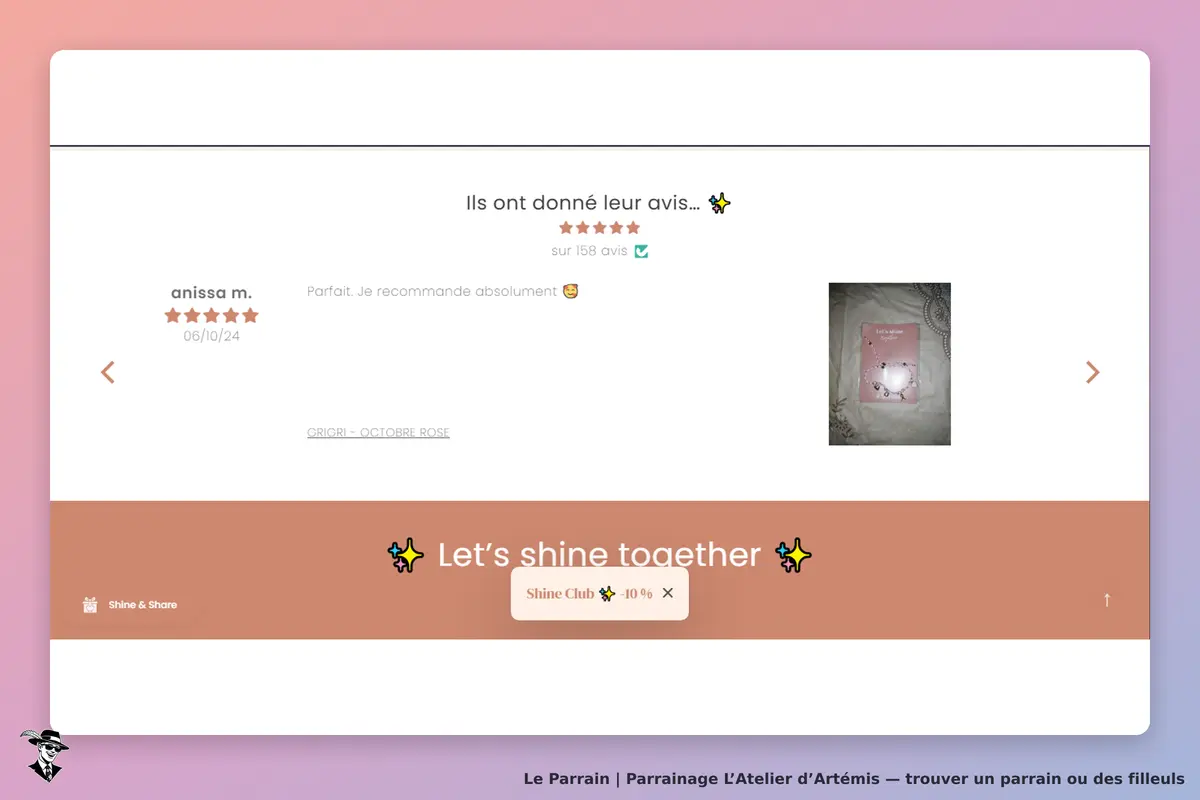Click the back-to-top arrow
Screen dimensions: 1200x800
tap(1107, 600)
